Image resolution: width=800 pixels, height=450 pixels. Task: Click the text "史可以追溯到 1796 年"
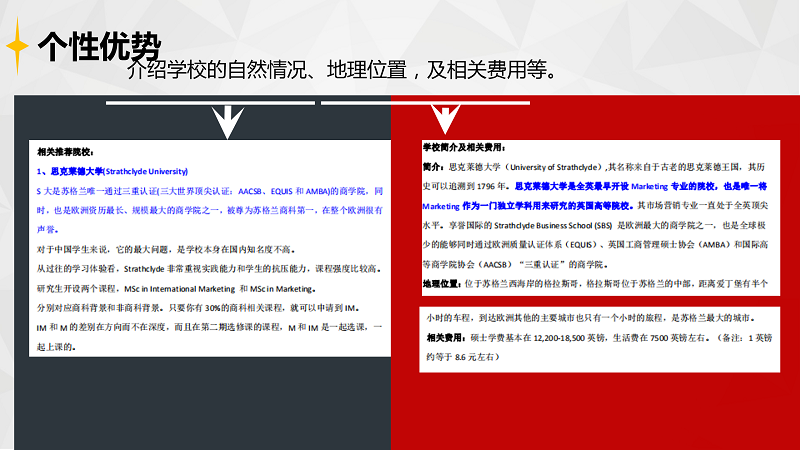pos(465,186)
